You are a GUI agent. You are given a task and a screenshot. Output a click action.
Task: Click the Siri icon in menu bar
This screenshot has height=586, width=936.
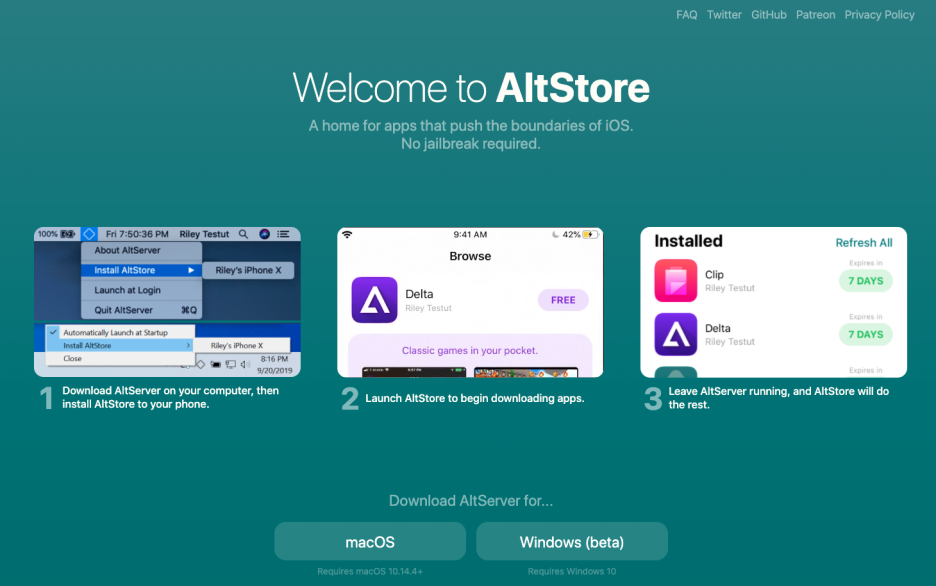tap(264, 234)
